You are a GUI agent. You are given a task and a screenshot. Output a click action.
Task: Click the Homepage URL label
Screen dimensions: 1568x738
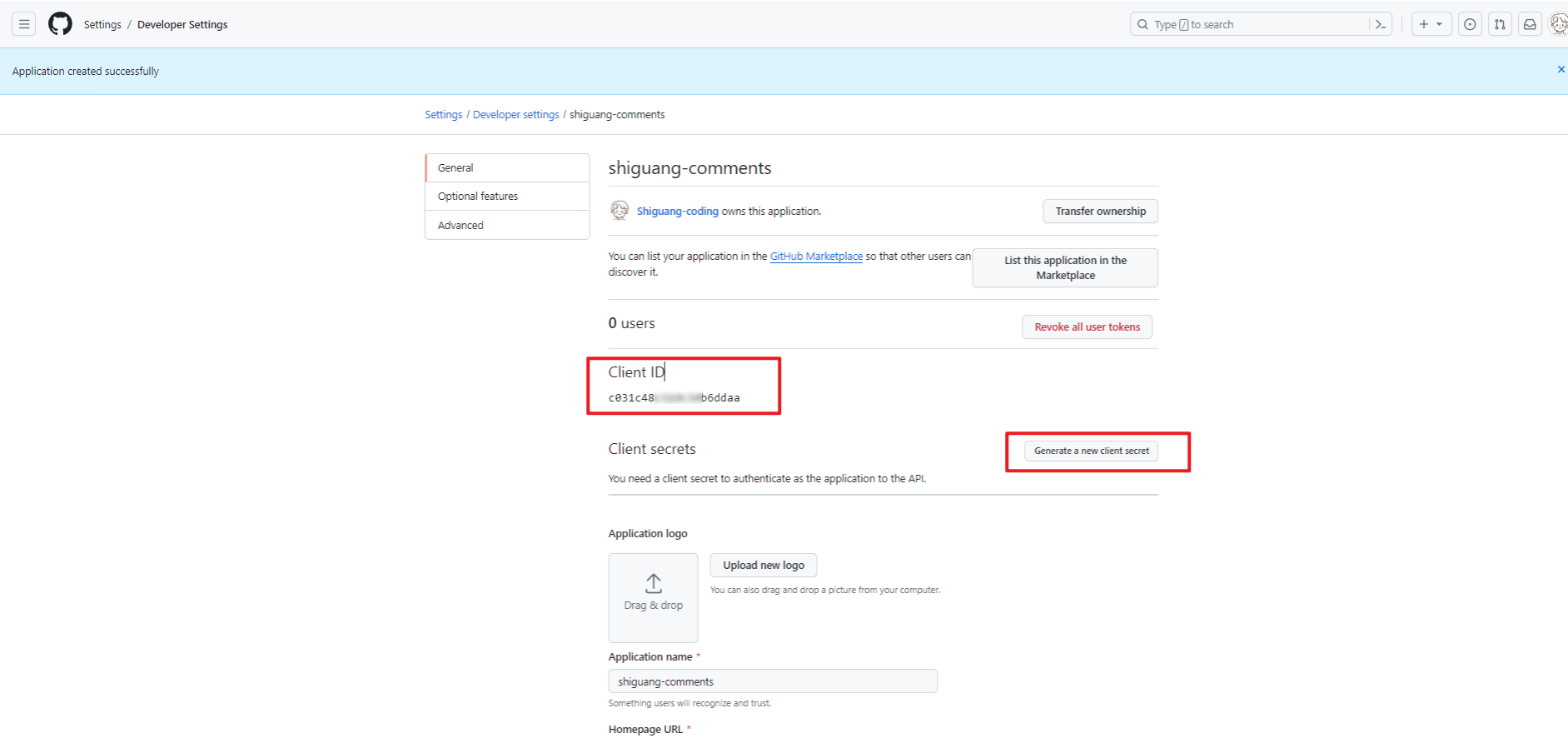645,729
